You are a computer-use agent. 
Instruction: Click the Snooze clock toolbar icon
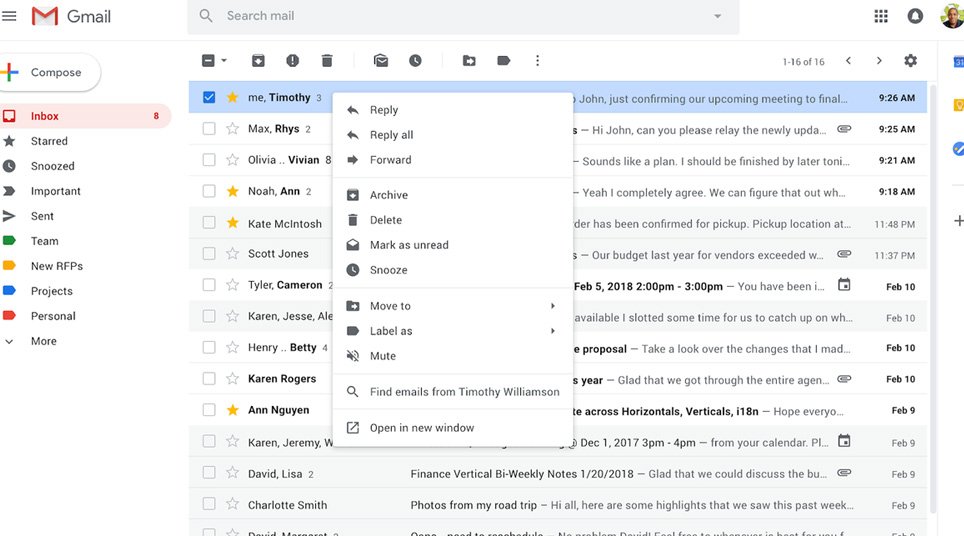[x=415, y=61]
